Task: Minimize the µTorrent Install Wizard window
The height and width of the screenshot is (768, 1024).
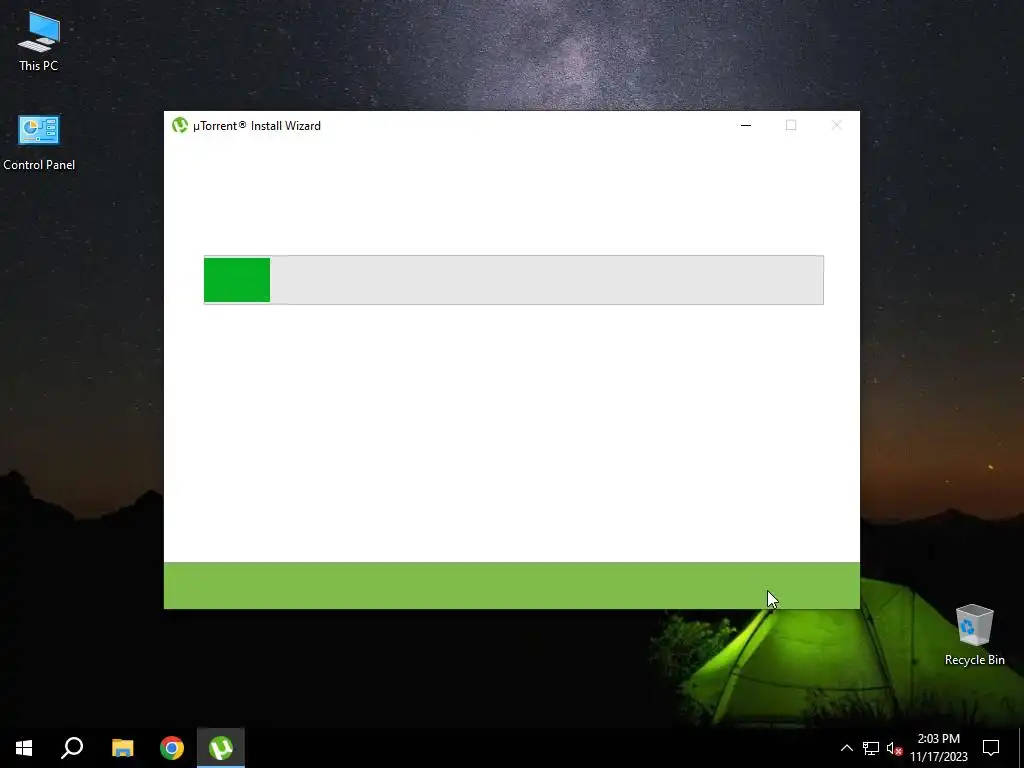Action: point(746,125)
